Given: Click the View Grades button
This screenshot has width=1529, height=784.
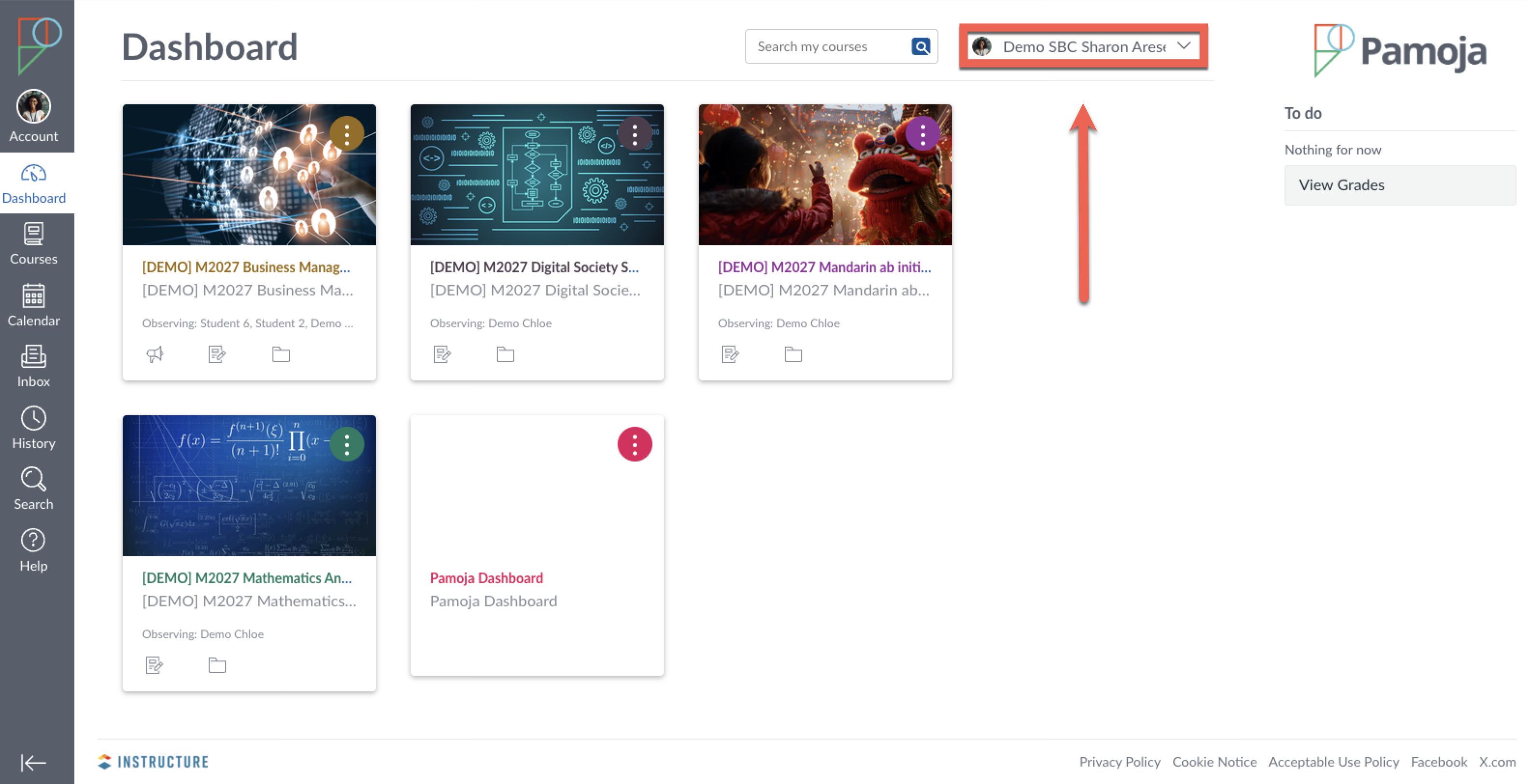Looking at the screenshot, I should pos(1400,185).
